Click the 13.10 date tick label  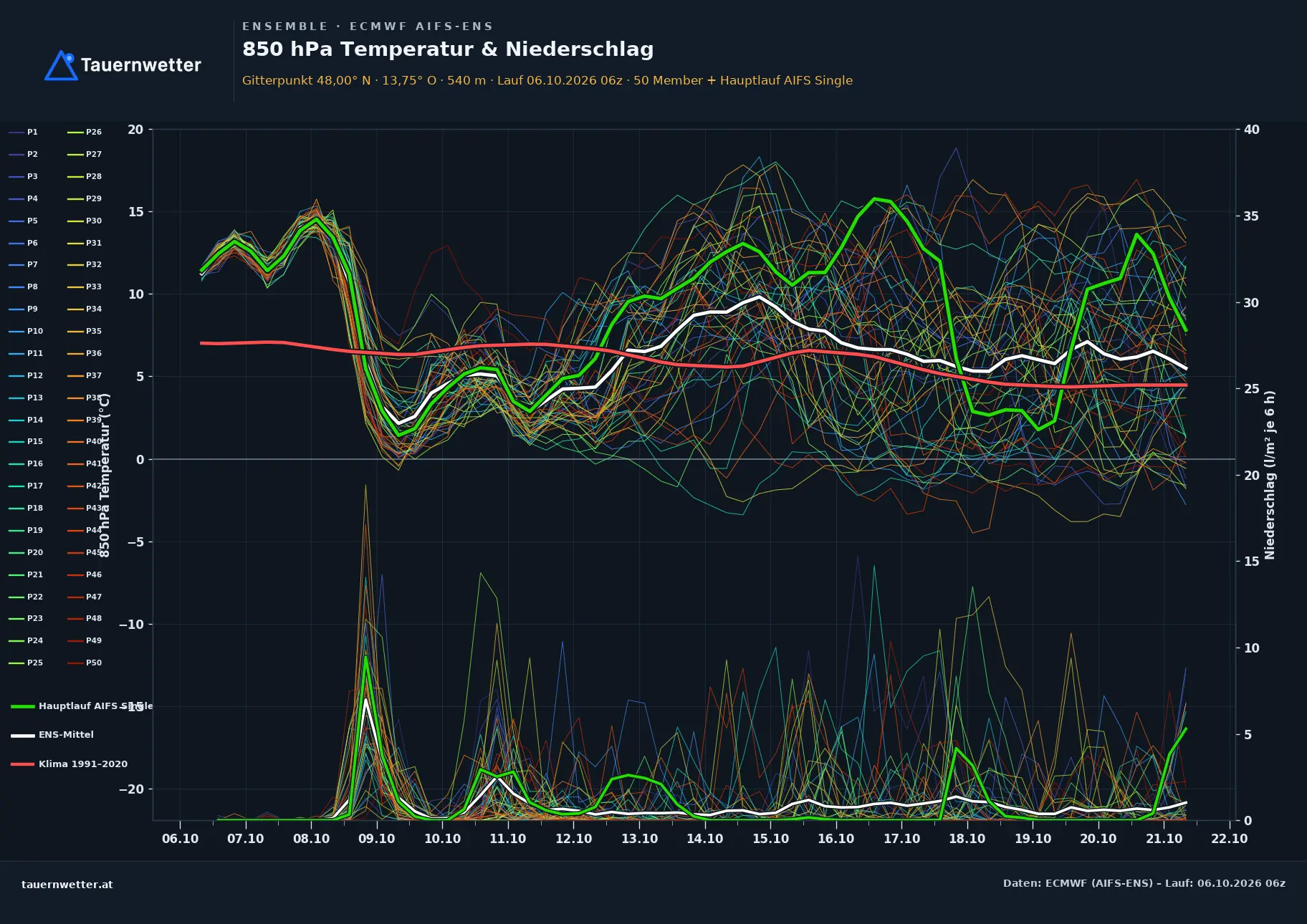(639, 839)
